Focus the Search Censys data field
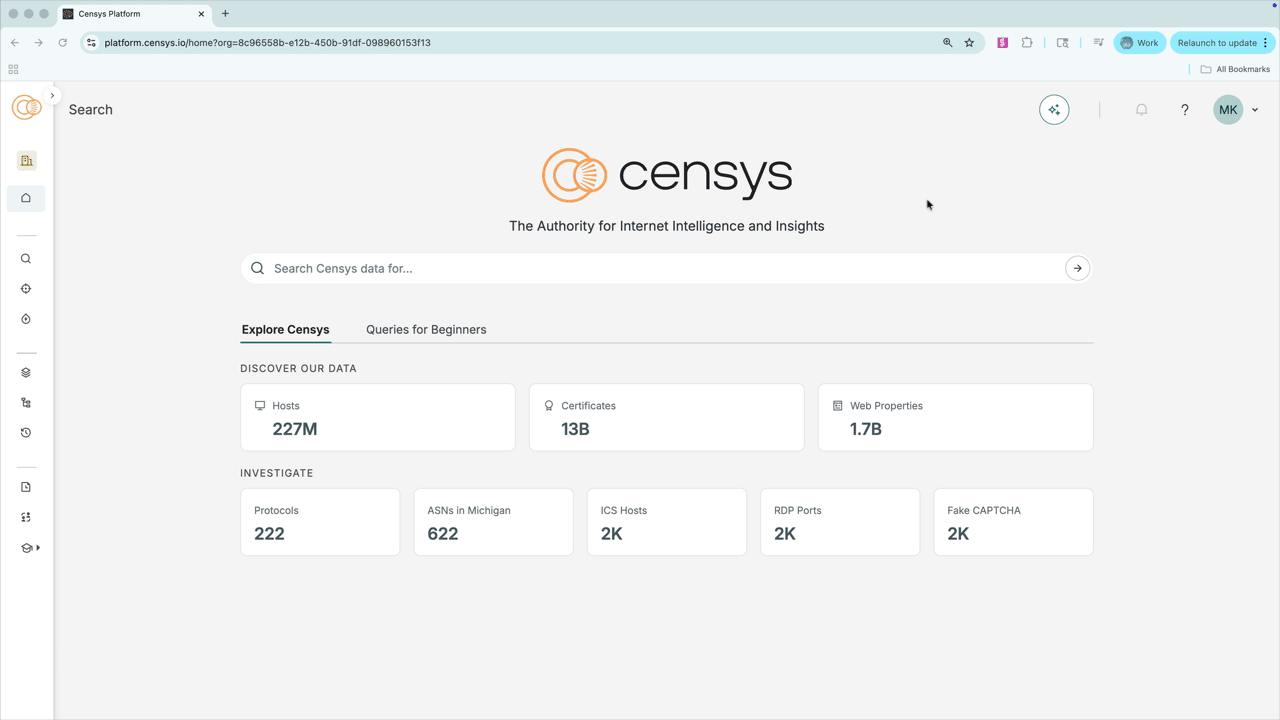This screenshot has height=720, width=1280. click(665, 268)
